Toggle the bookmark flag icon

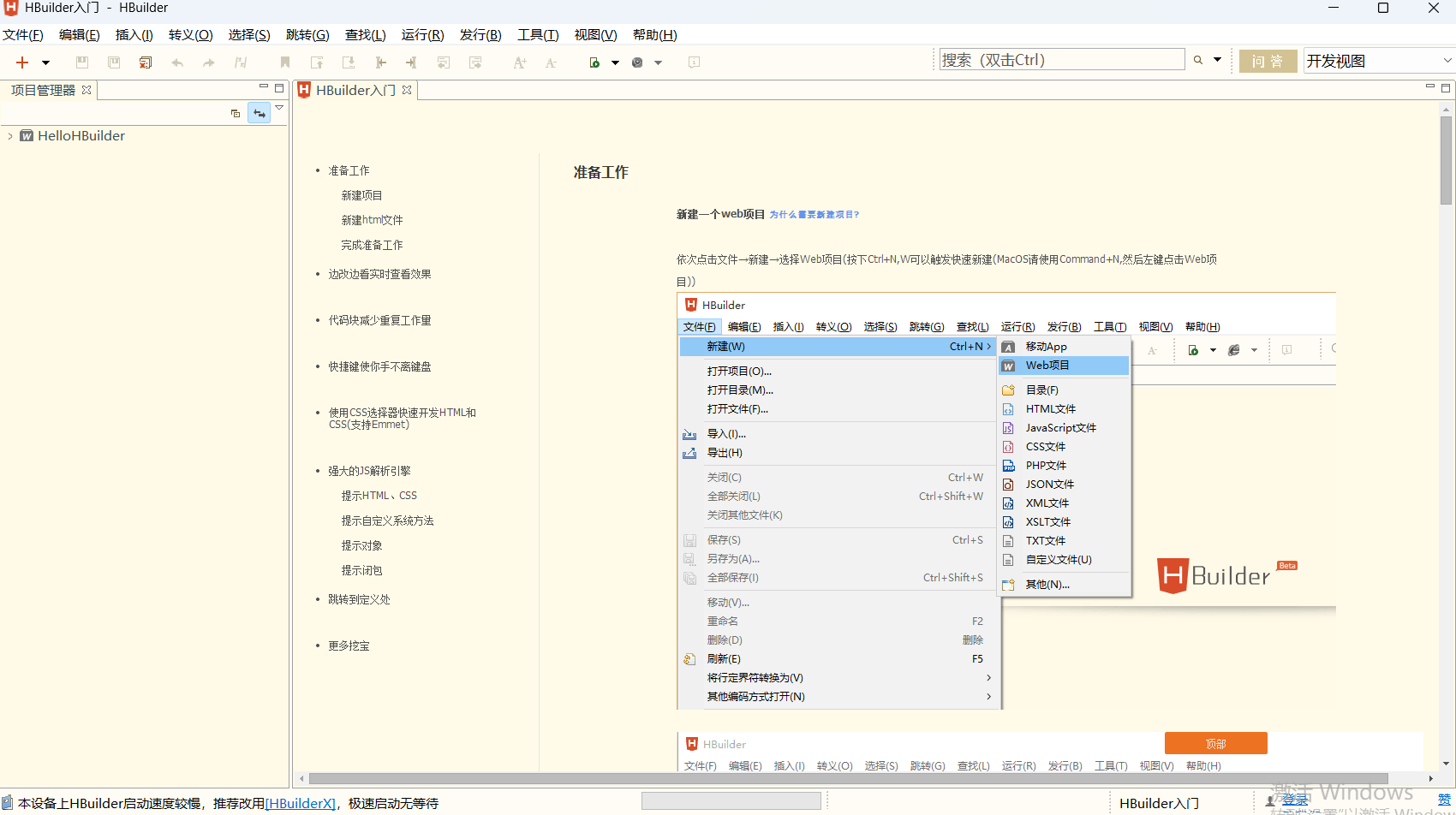285,62
